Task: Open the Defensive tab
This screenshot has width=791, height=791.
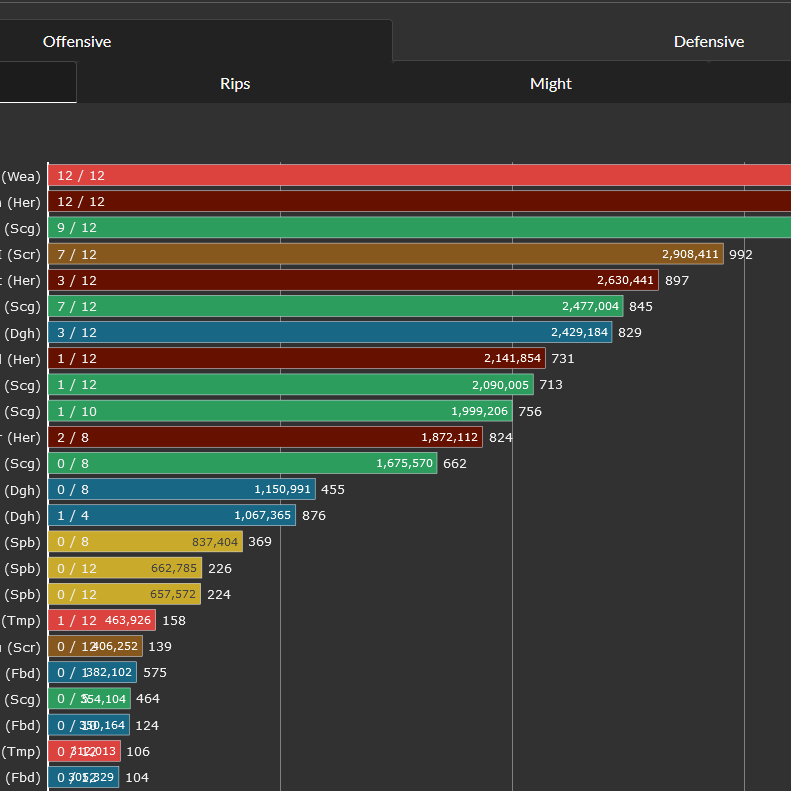Action: click(708, 42)
